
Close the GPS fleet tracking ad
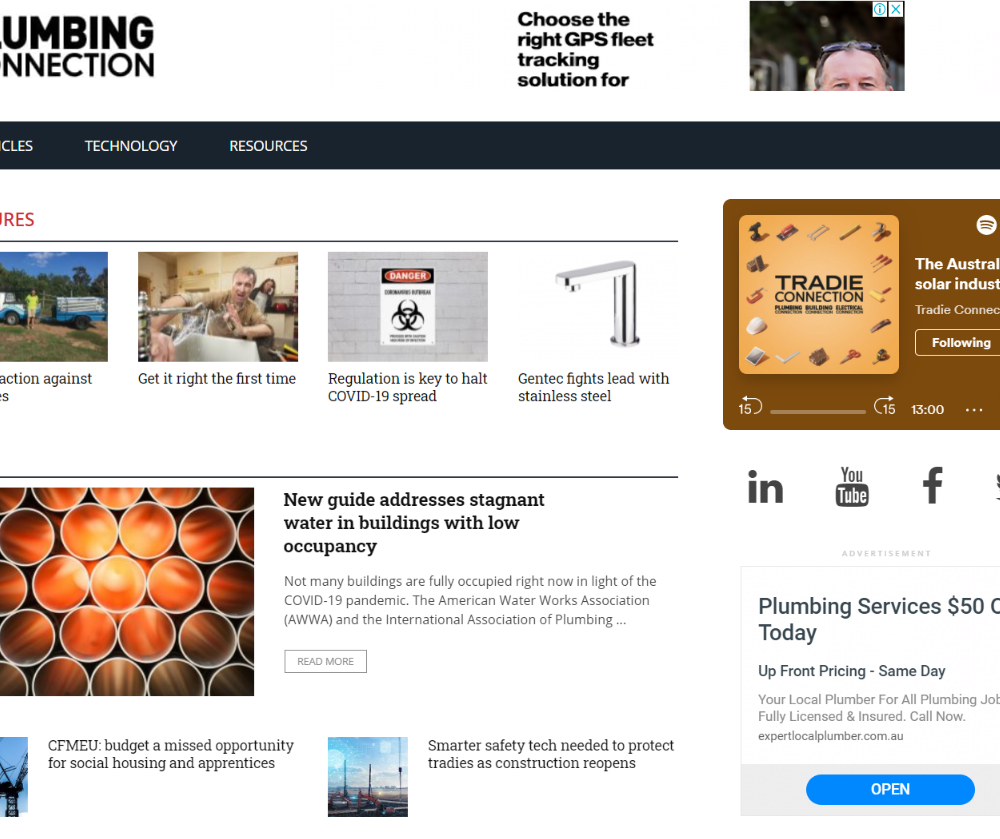[896, 9]
